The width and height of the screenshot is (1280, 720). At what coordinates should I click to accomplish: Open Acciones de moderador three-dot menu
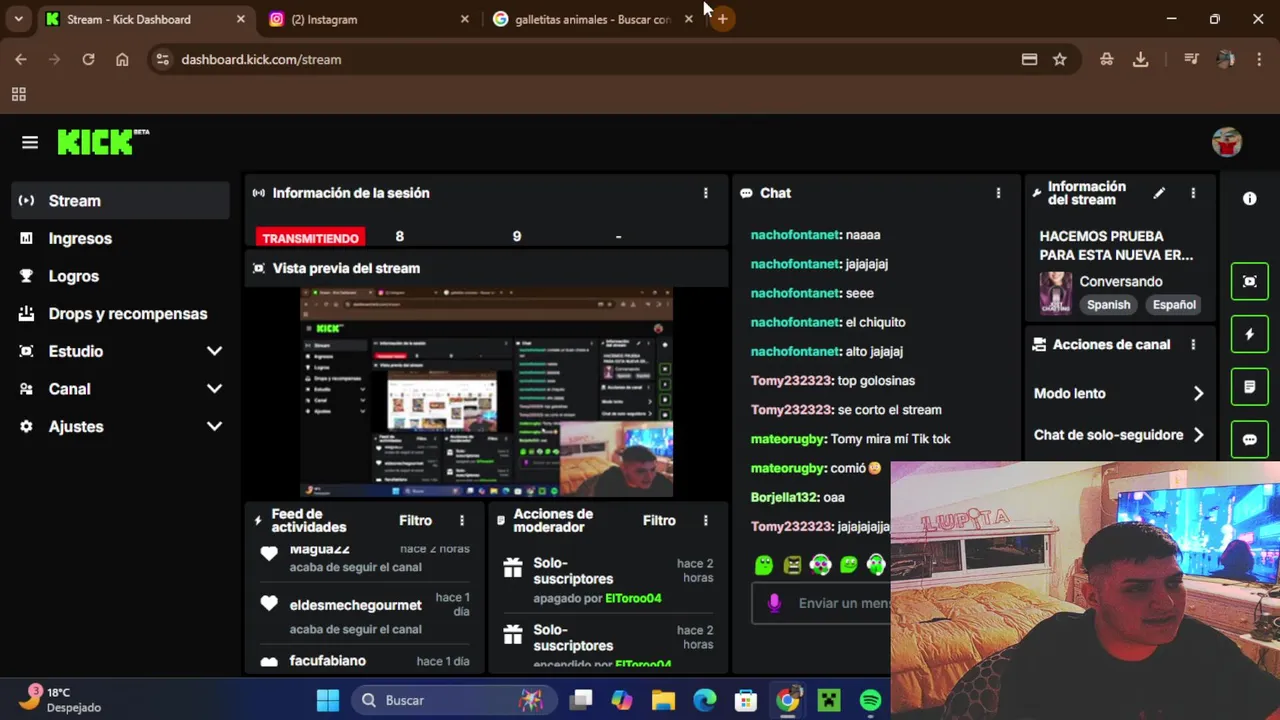click(706, 520)
